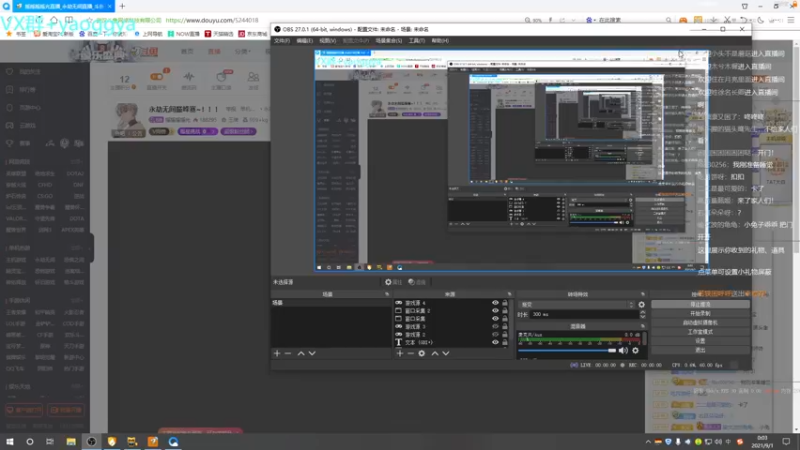Pop out the Scene Transitions dock panel
Screen dimensions: 800x450
pos(642,294)
